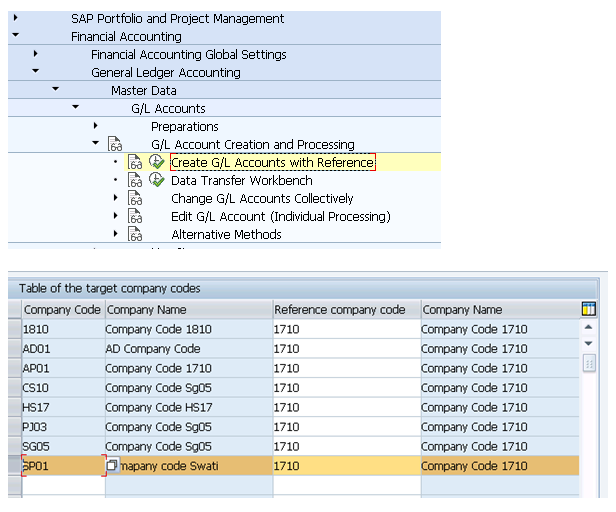This screenshot has height=512, width=616.
Task: Open IMG documentation icon for Create G/L Accounts with Reference
Action: (x=135, y=162)
